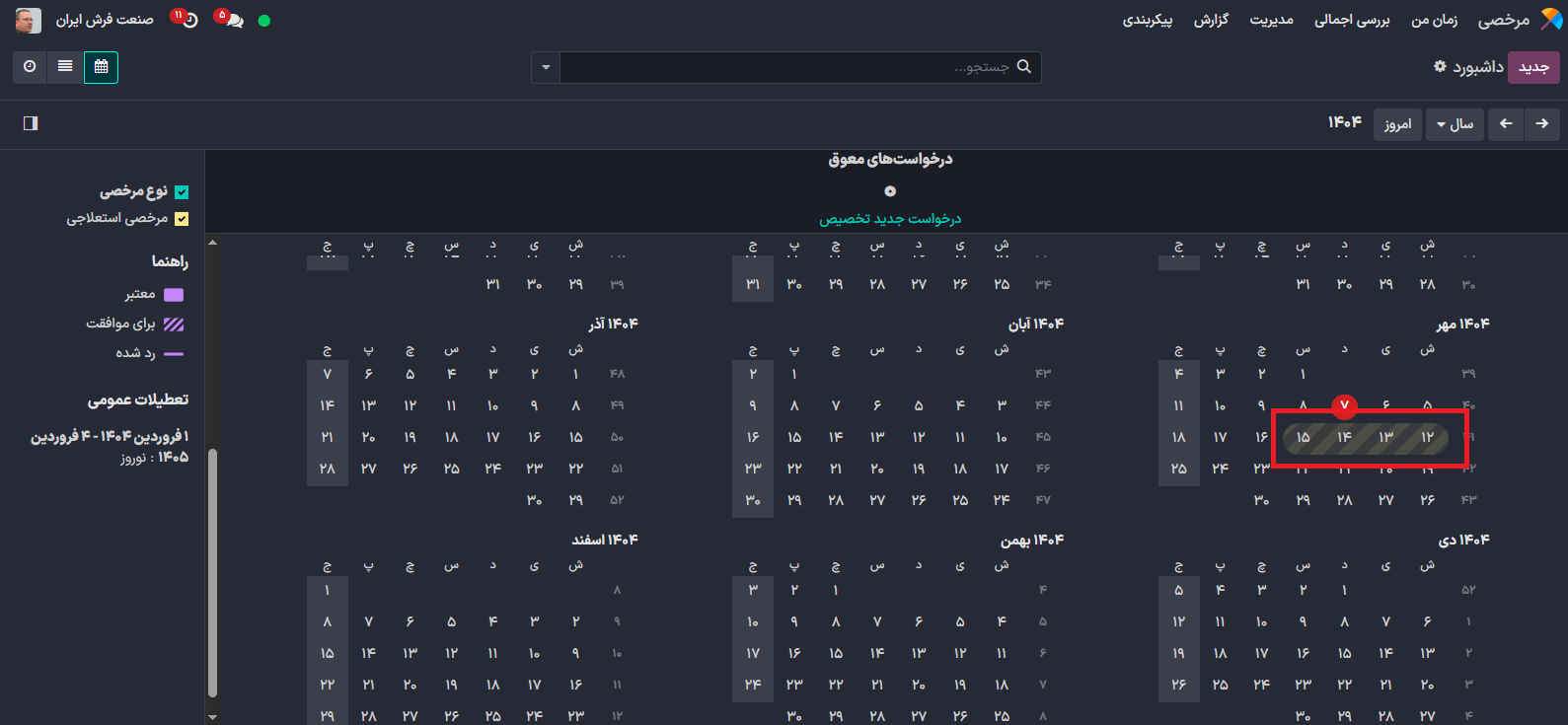Expand the search options dropdown arrow
The width and height of the screenshot is (1568, 725).
click(546, 67)
